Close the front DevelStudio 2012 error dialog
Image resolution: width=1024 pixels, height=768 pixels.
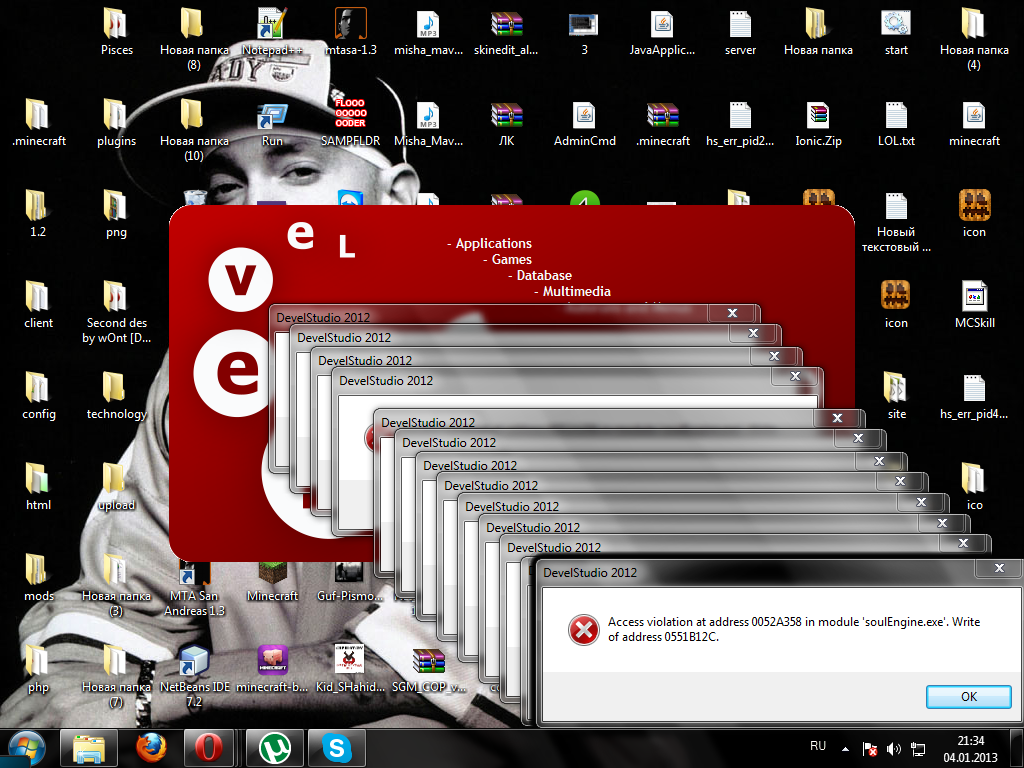click(999, 568)
